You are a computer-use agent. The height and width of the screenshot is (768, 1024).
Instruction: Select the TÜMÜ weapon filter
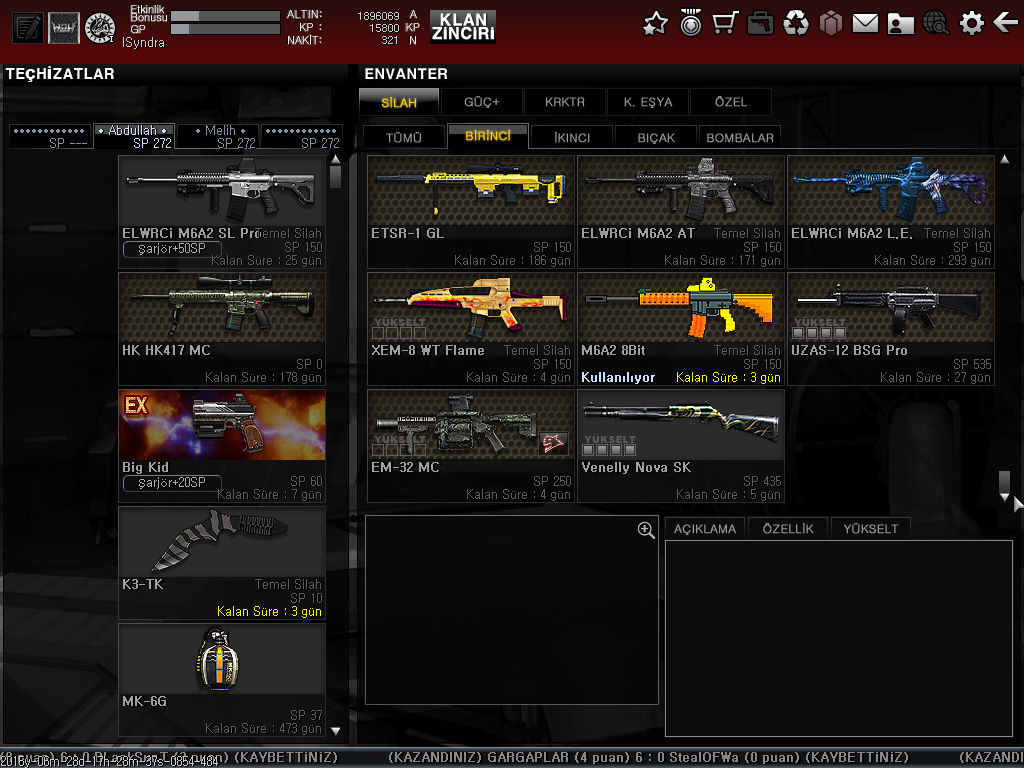tap(404, 137)
